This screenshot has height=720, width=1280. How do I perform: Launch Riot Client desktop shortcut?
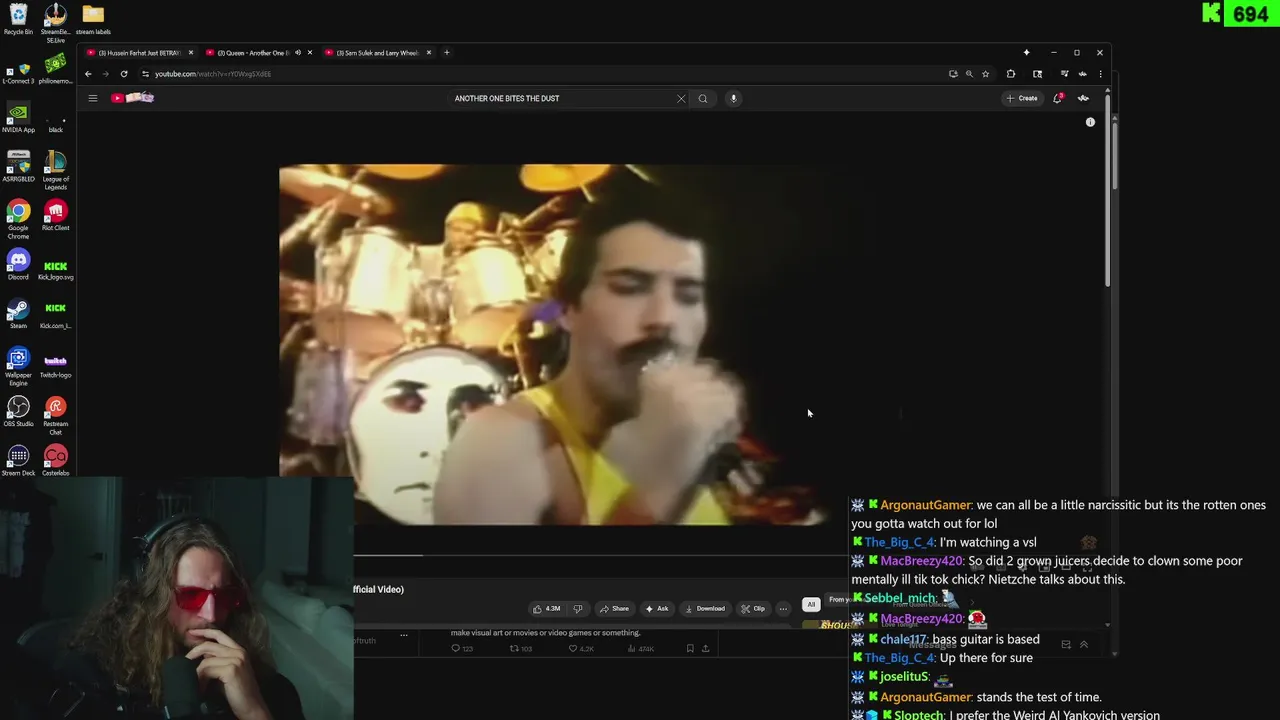pos(55,216)
